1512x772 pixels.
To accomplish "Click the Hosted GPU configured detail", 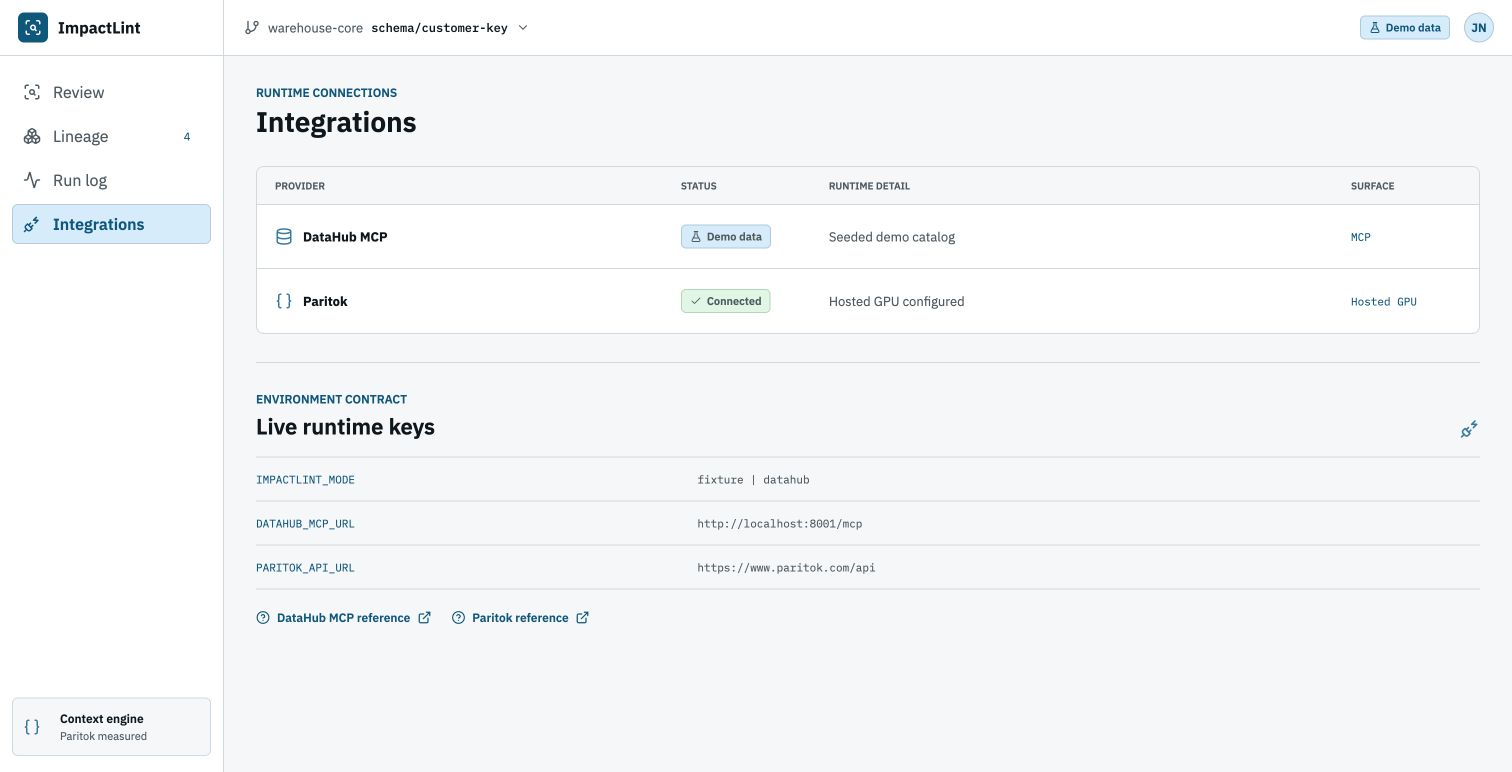I will 897,301.
